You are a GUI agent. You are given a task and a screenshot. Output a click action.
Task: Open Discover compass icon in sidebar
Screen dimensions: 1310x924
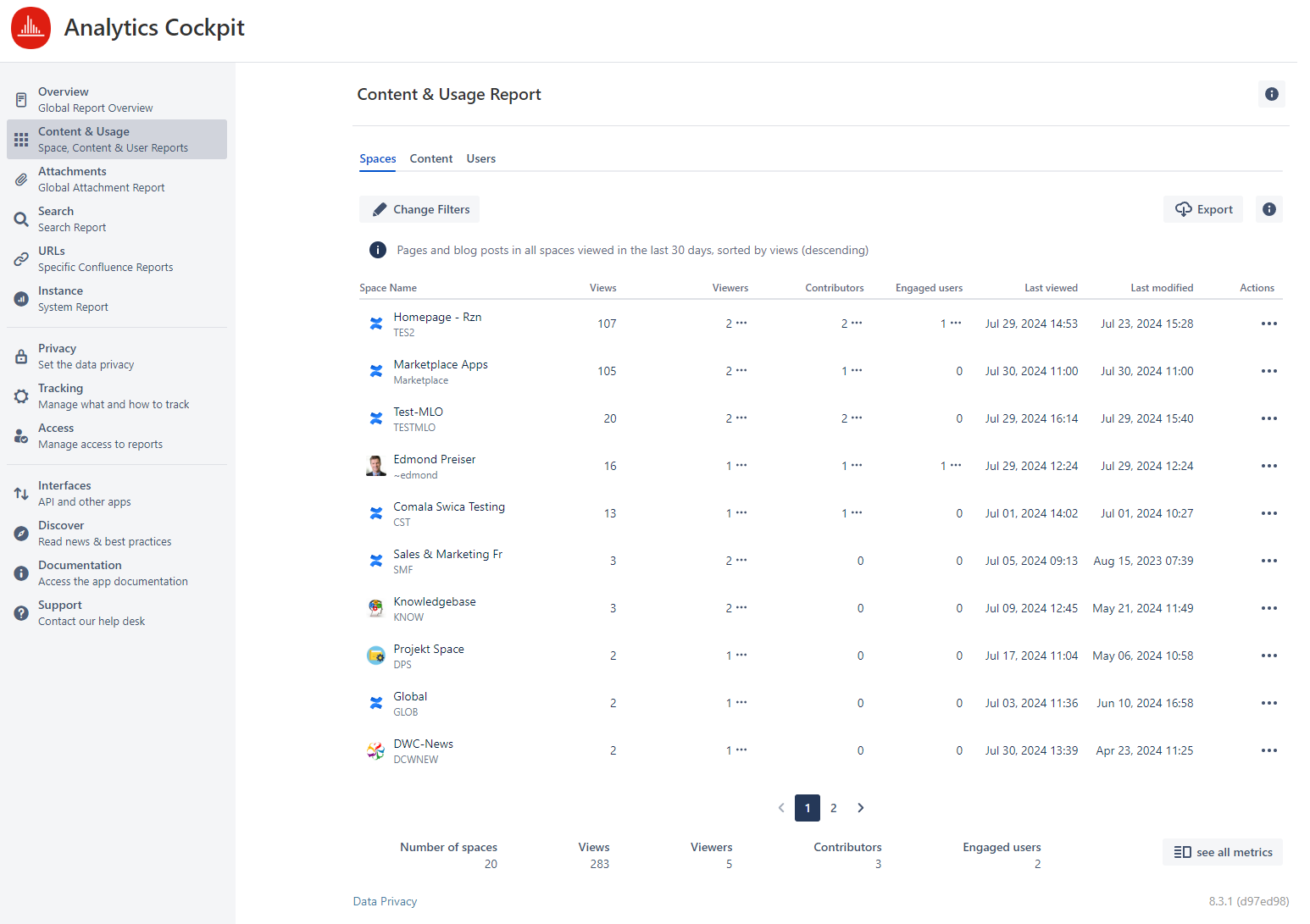(x=21, y=534)
